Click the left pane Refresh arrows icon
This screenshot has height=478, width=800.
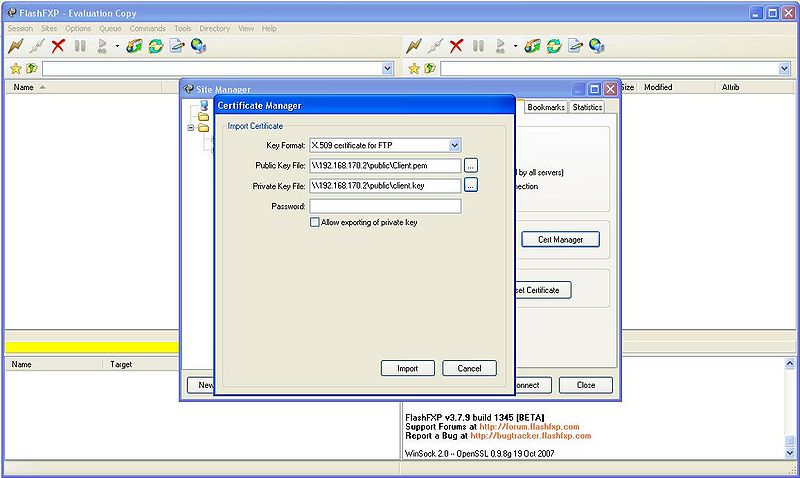click(x=156, y=46)
